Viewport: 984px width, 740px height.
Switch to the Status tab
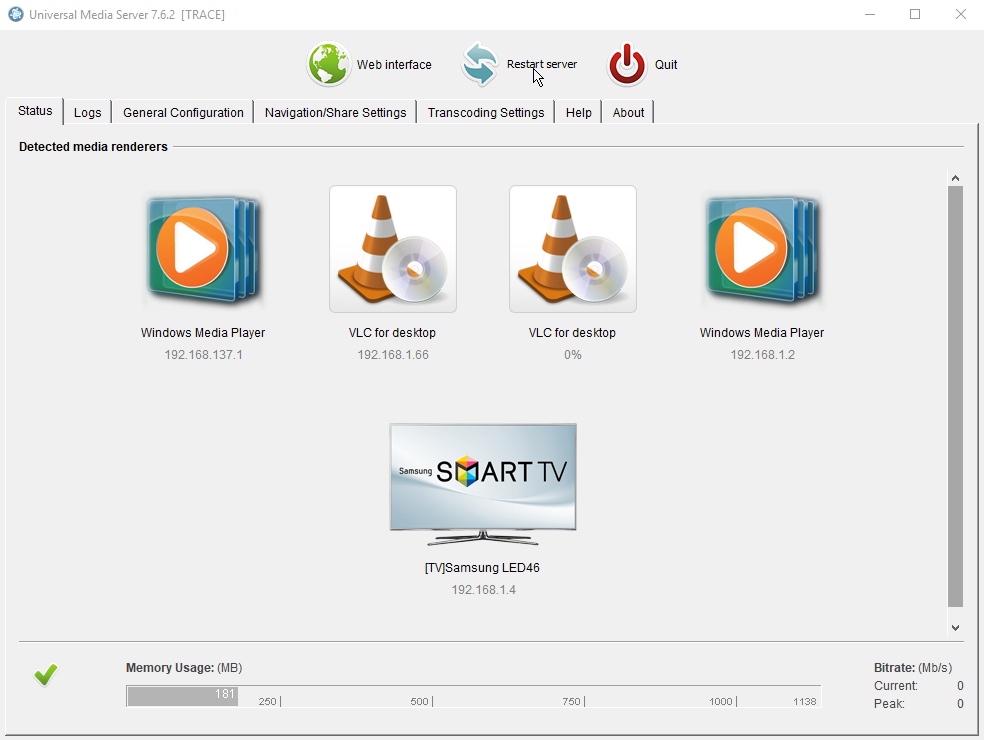(35, 111)
